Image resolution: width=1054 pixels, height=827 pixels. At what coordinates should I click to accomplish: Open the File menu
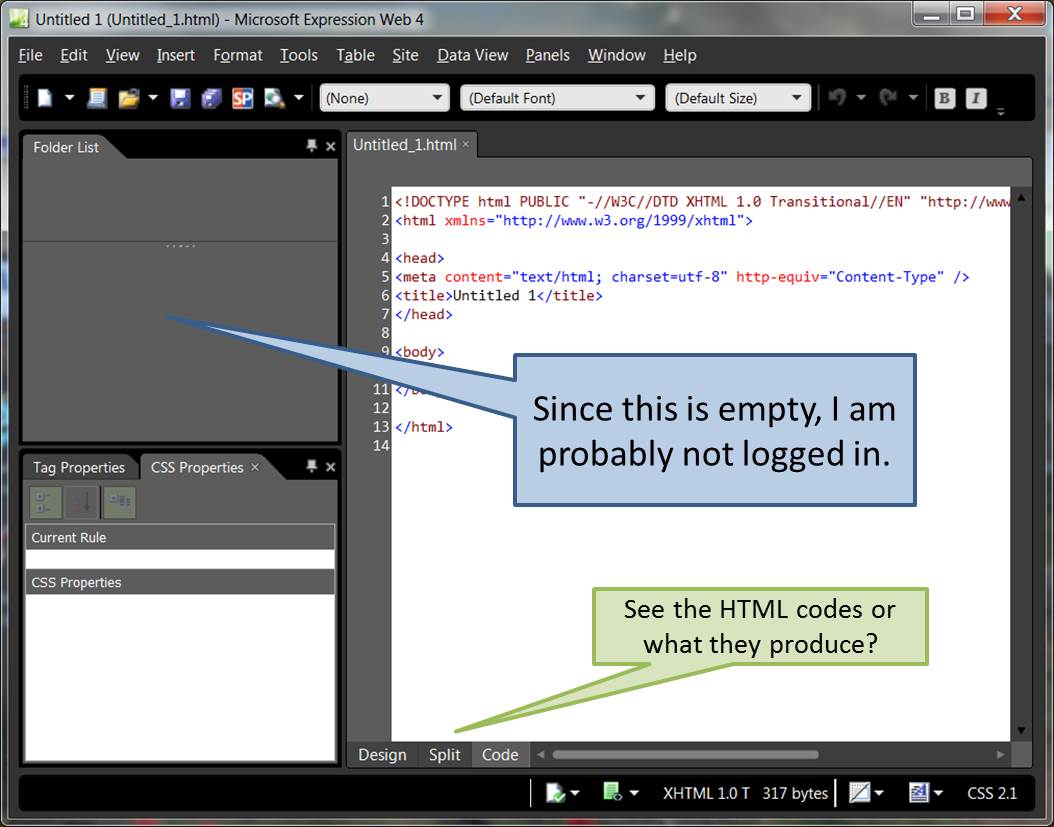click(30, 55)
